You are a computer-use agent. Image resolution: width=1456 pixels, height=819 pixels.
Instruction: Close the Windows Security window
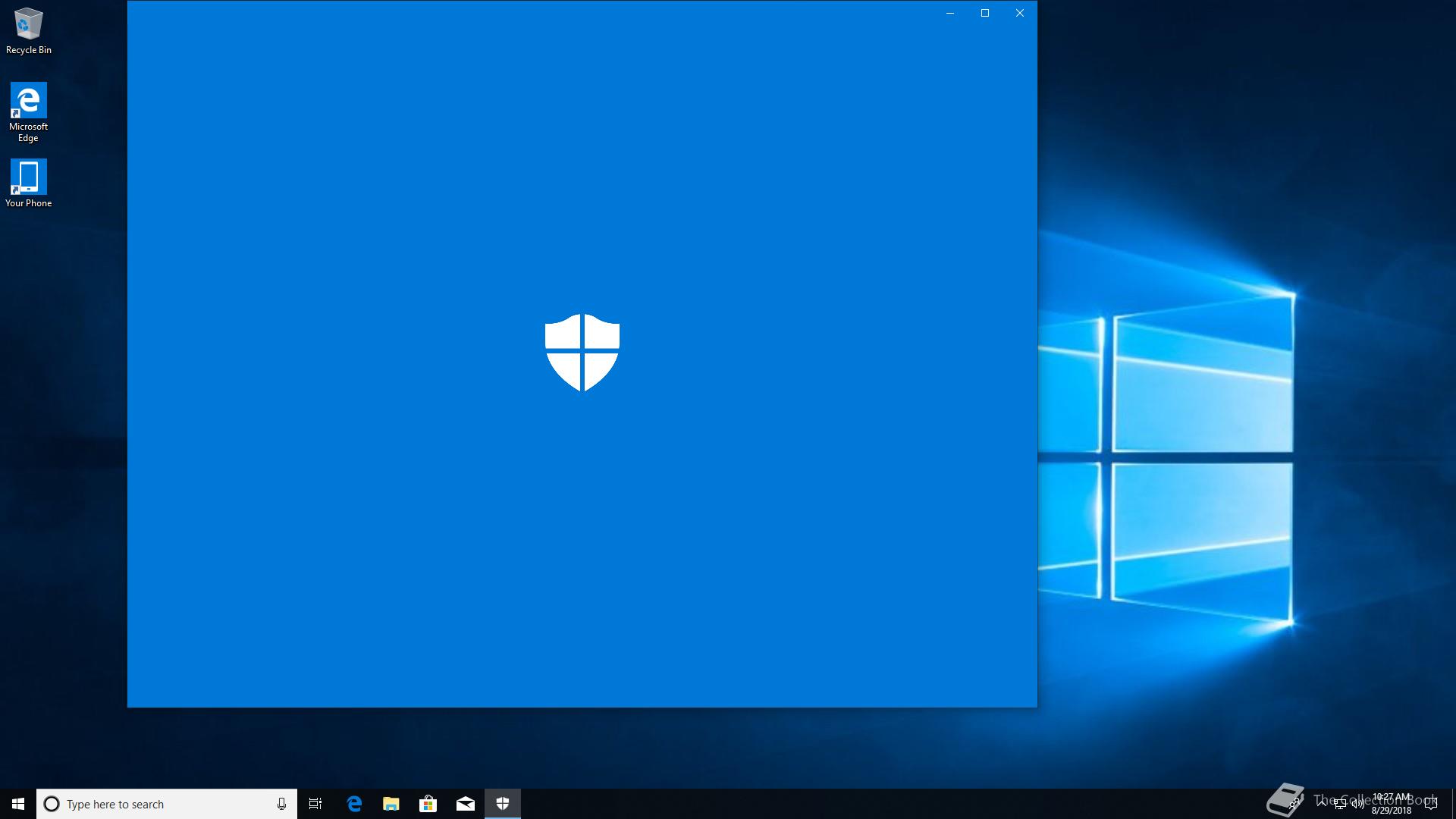point(1020,13)
